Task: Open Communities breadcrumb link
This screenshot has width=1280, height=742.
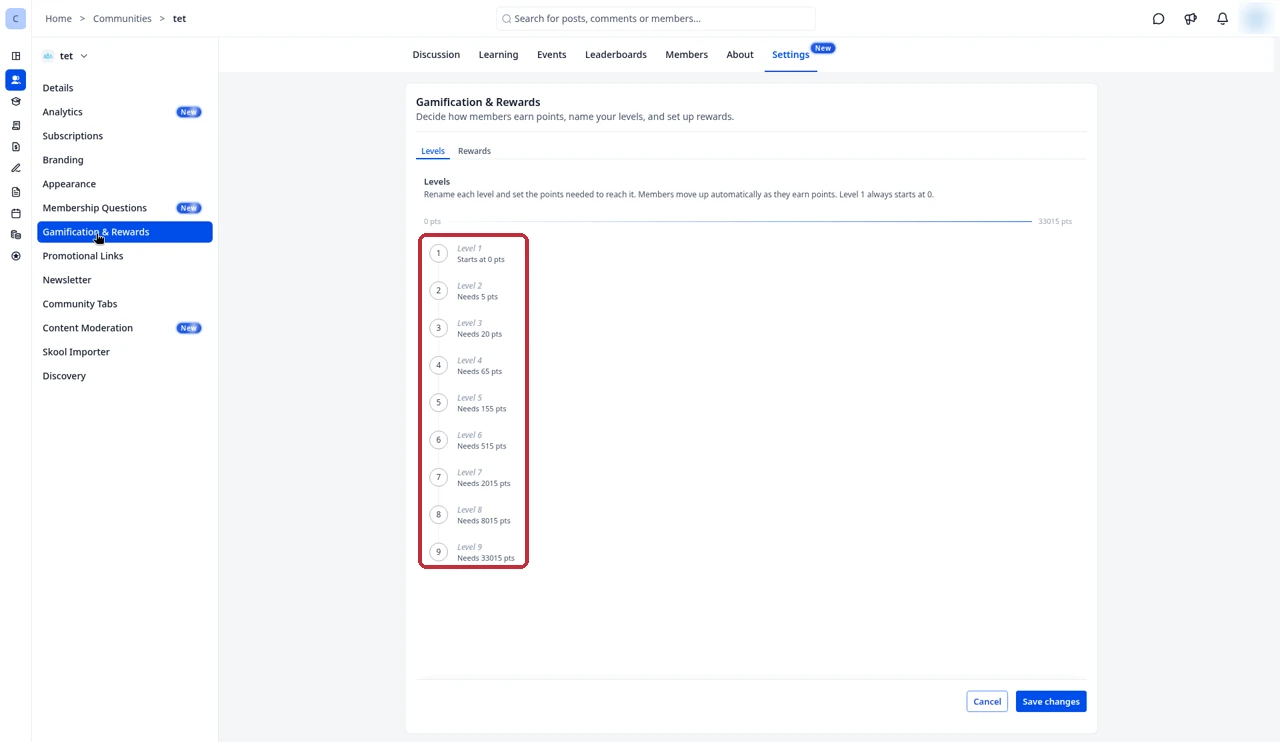Action: click(x=122, y=19)
